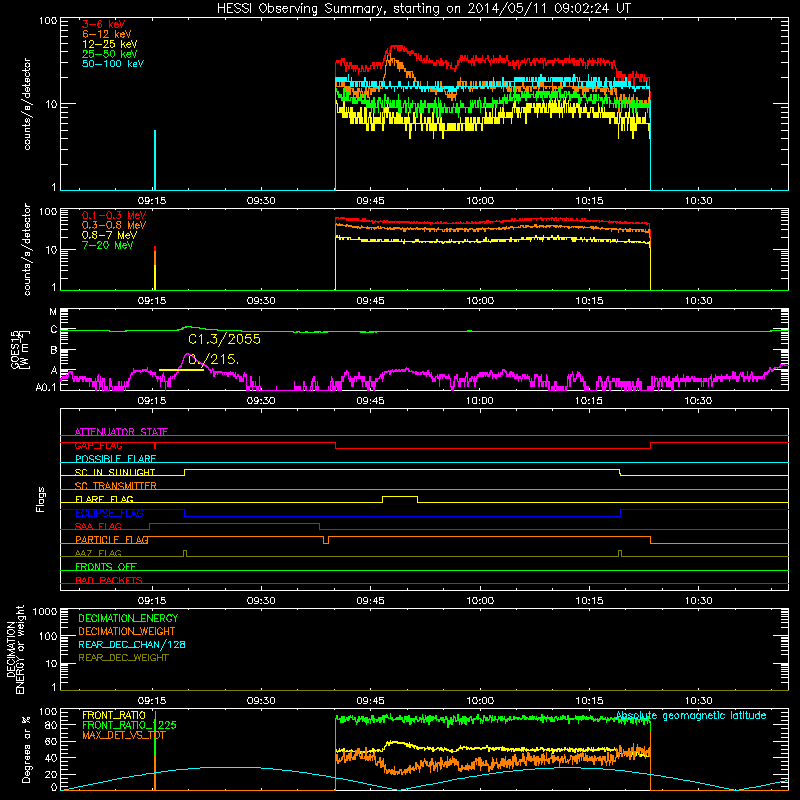Click the 0.3-0.8 MeV legend label

click(x=114, y=226)
